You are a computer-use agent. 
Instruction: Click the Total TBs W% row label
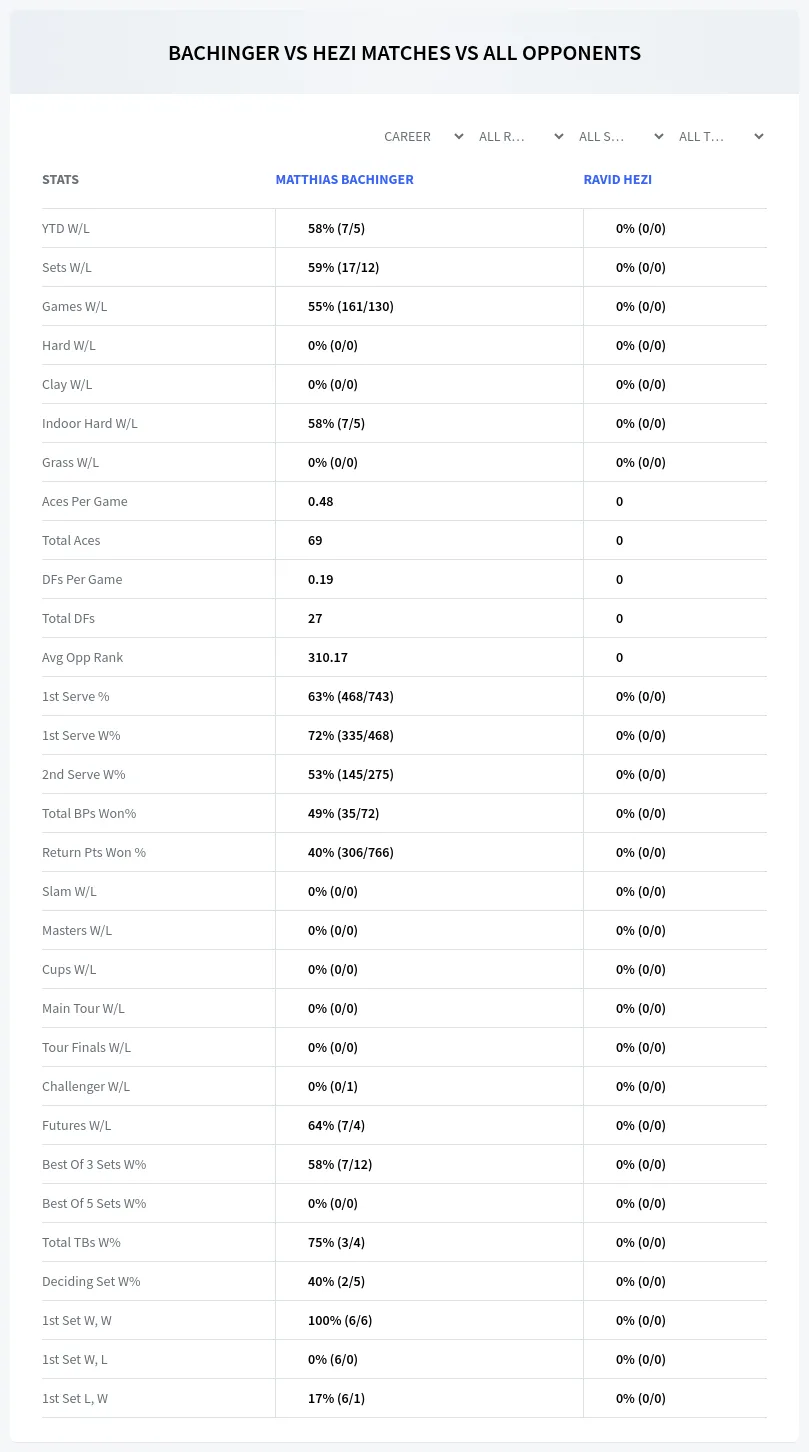[x=81, y=1242]
